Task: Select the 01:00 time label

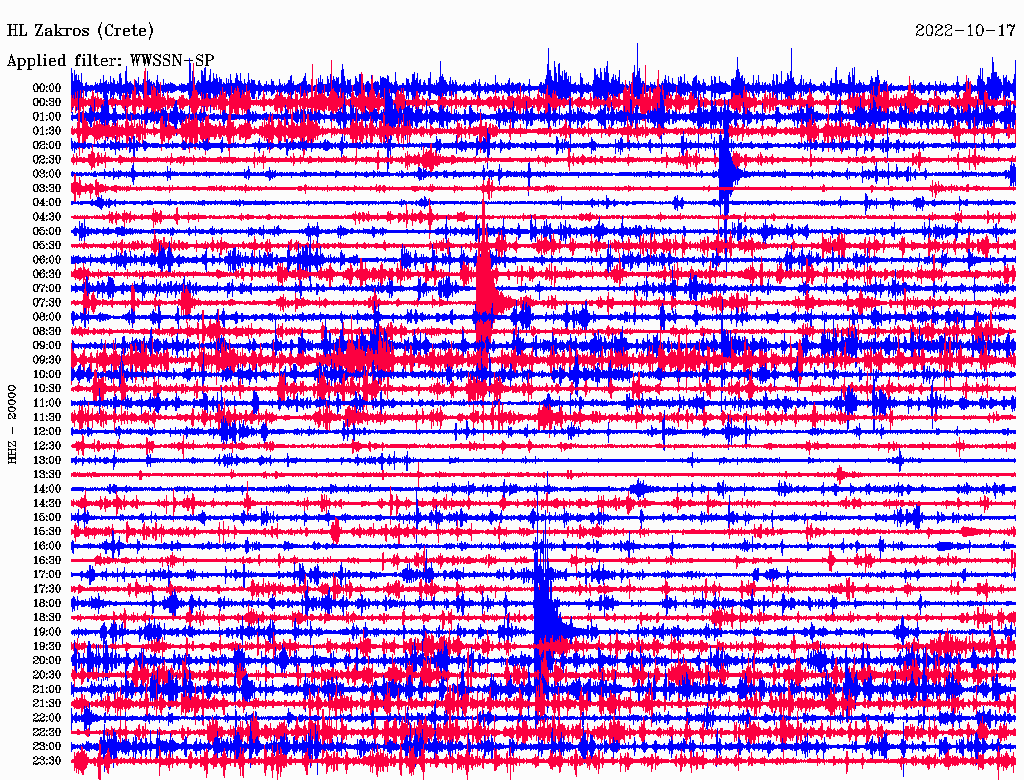Action: pyautogui.click(x=47, y=117)
